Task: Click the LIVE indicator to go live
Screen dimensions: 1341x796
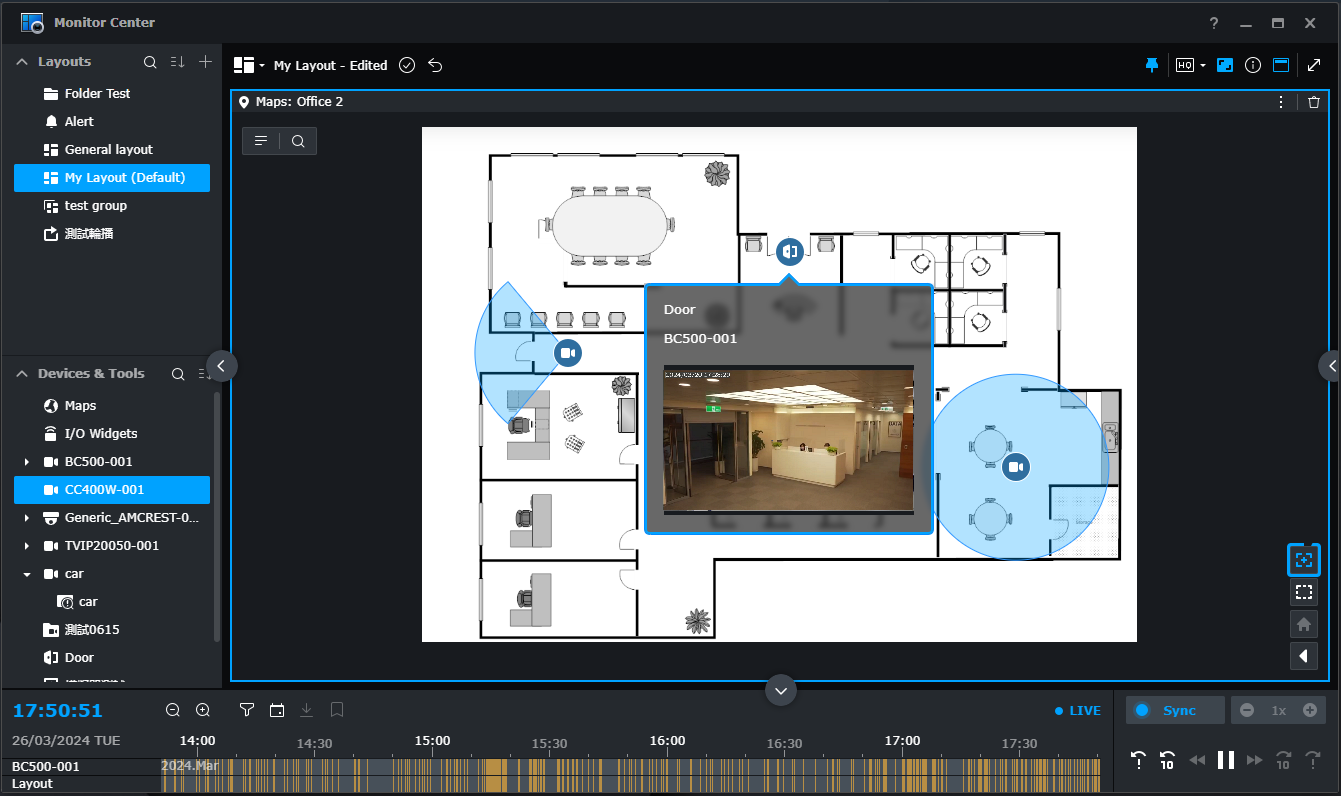Action: [x=1077, y=710]
